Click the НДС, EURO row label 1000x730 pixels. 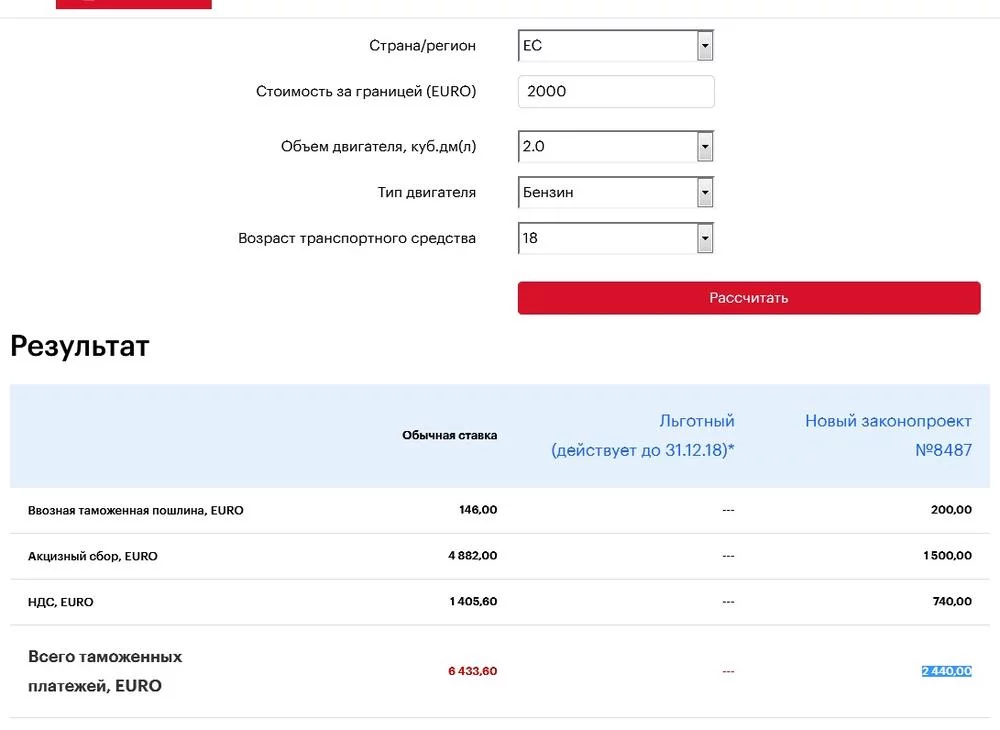click(x=61, y=602)
